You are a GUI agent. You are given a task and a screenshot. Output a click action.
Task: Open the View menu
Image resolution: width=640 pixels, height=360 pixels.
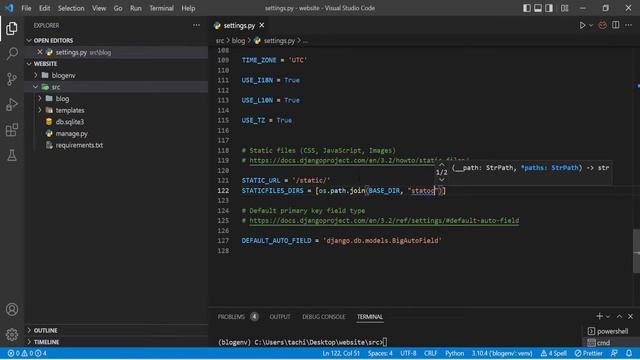click(x=99, y=8)
